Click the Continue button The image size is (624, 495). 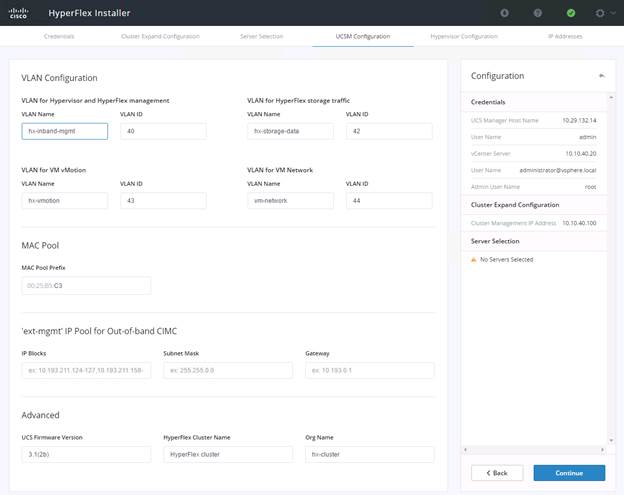click(569, 473)
